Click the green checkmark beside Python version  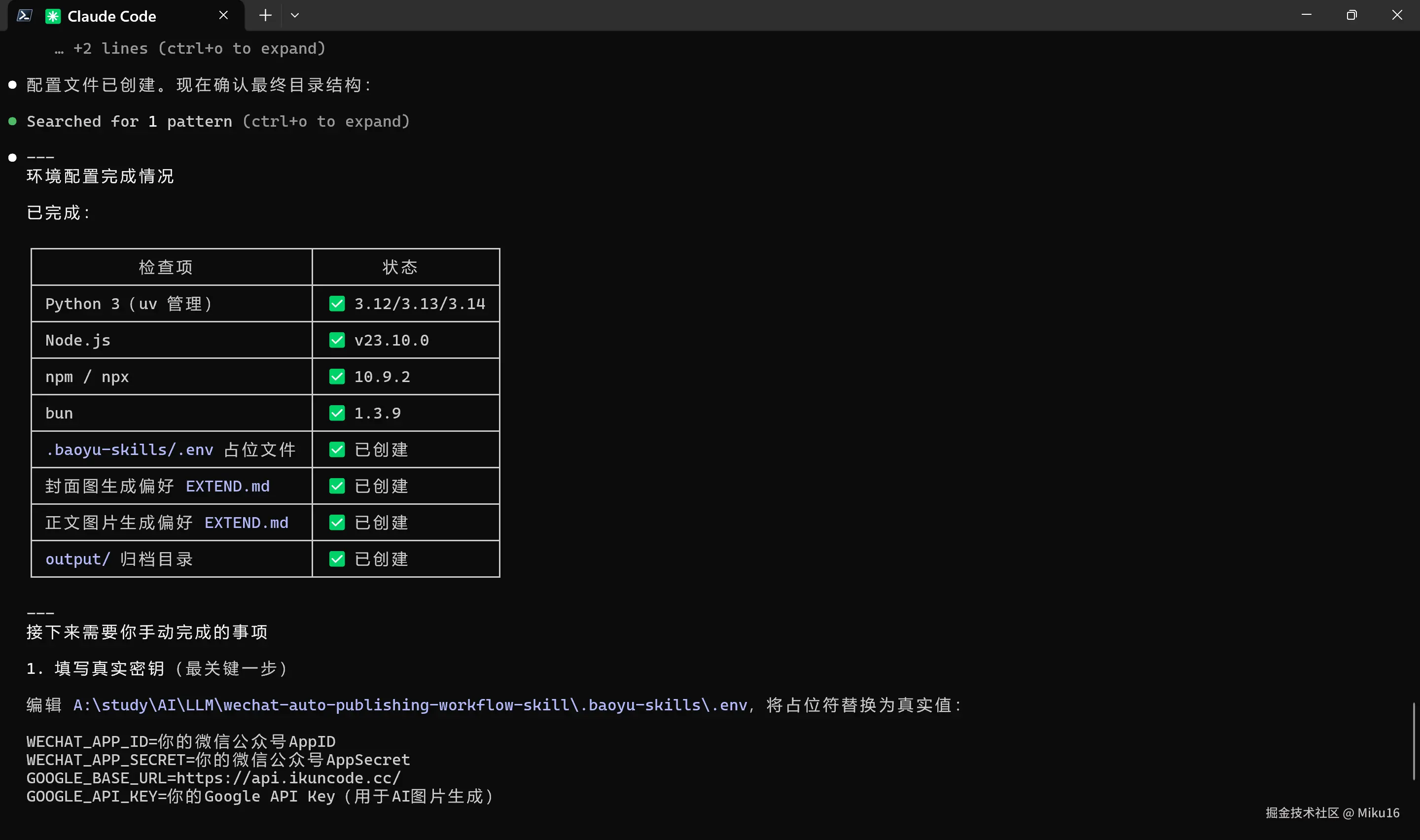coord(337,304)
